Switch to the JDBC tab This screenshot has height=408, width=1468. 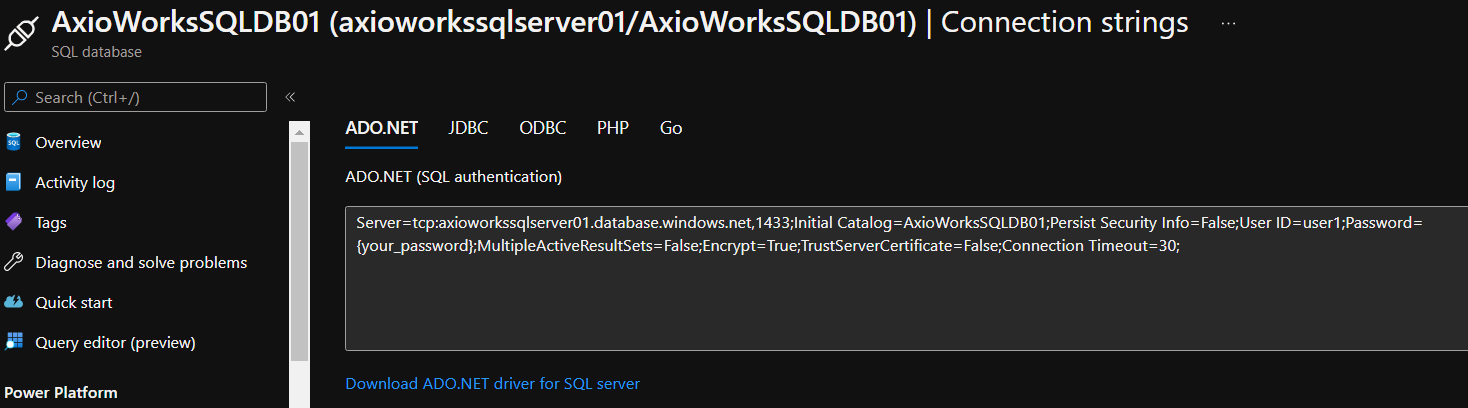pos(468,128)
